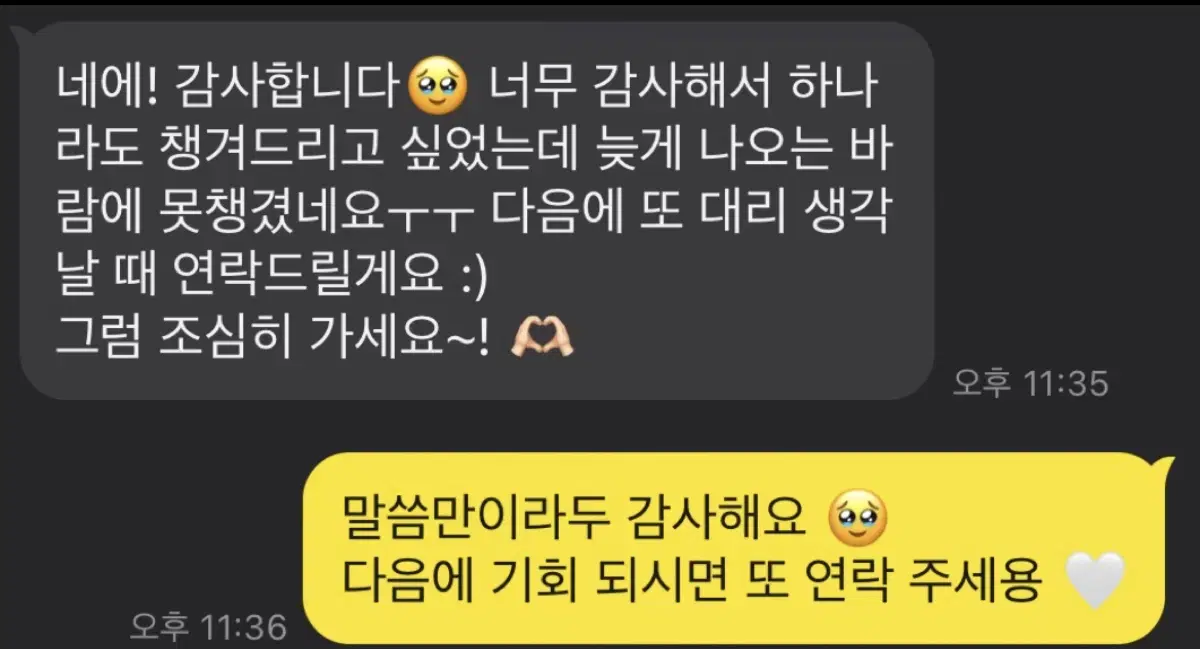Click the 오후 11:35 timestamp
Viewport: 1200px width, 649px height.
coord(1030,382)
